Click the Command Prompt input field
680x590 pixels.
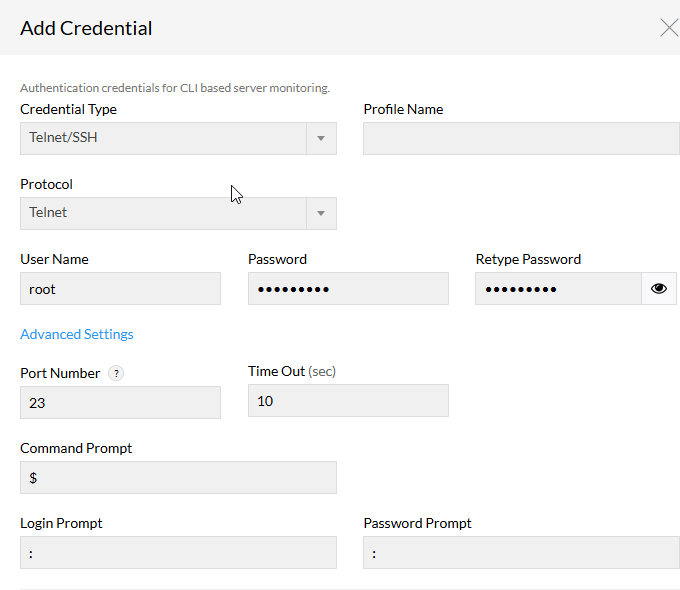point(178,478)
